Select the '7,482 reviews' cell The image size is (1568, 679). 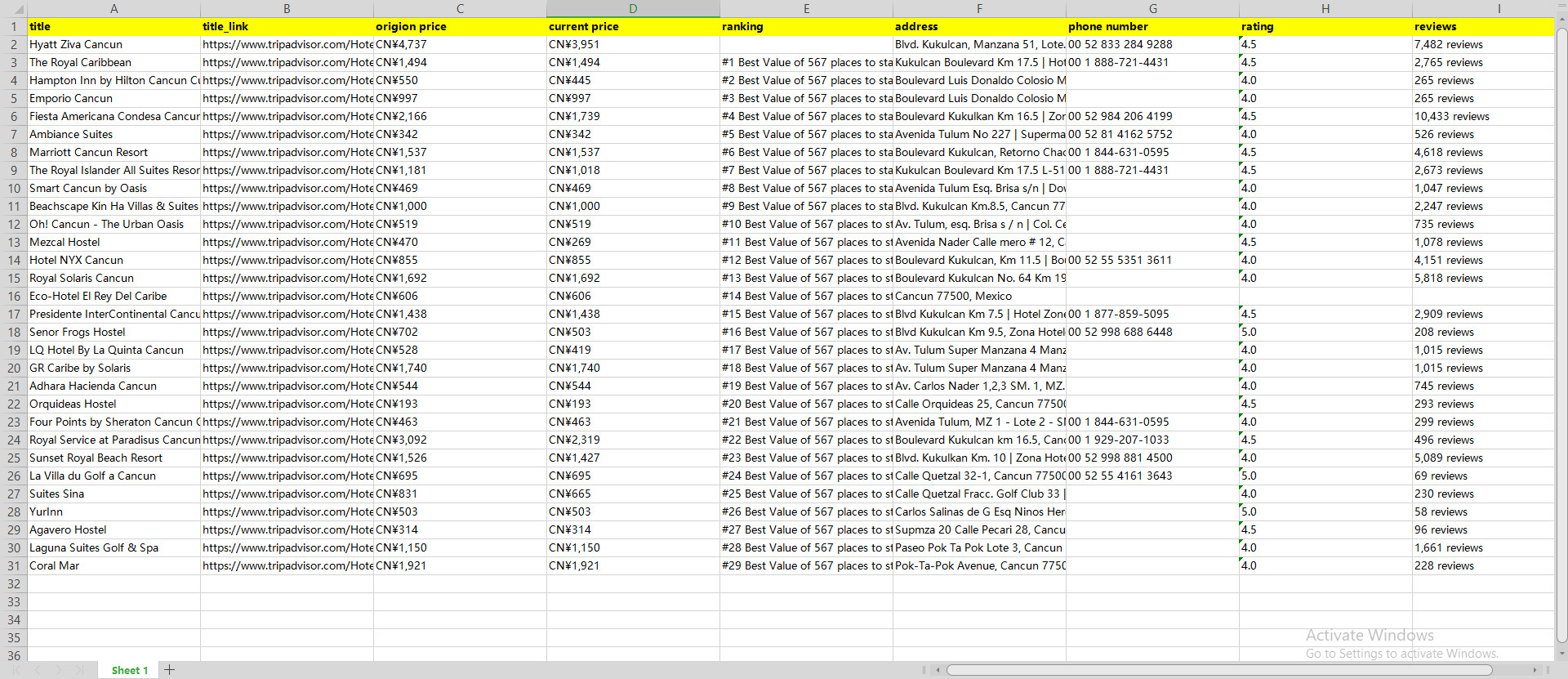point(1483,45)
